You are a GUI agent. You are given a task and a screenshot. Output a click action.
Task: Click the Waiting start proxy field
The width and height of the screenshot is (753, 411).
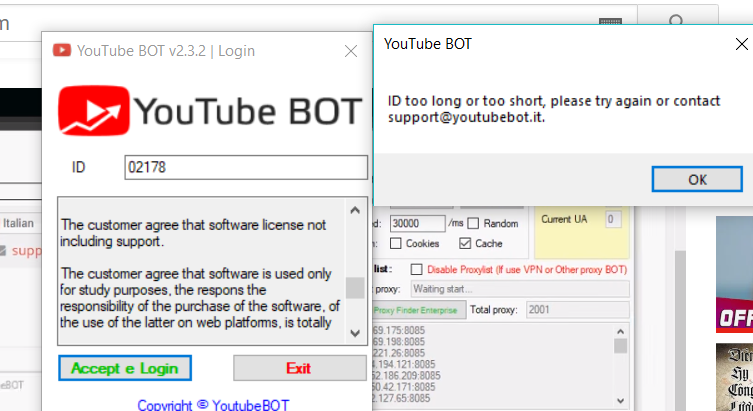click(x=520, y=289)
